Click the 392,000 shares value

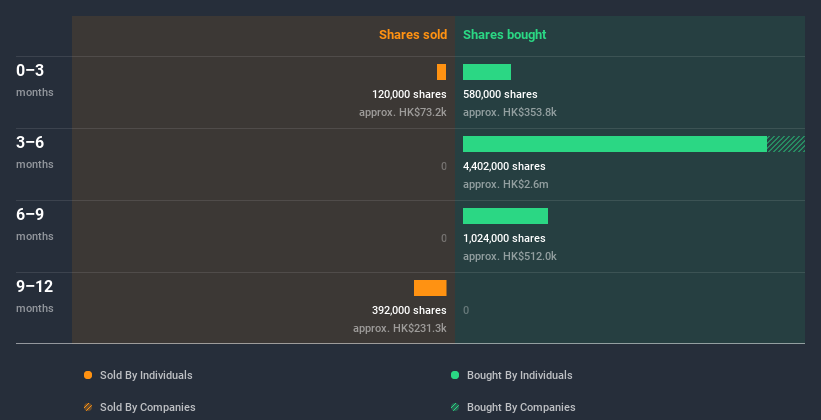409,310
